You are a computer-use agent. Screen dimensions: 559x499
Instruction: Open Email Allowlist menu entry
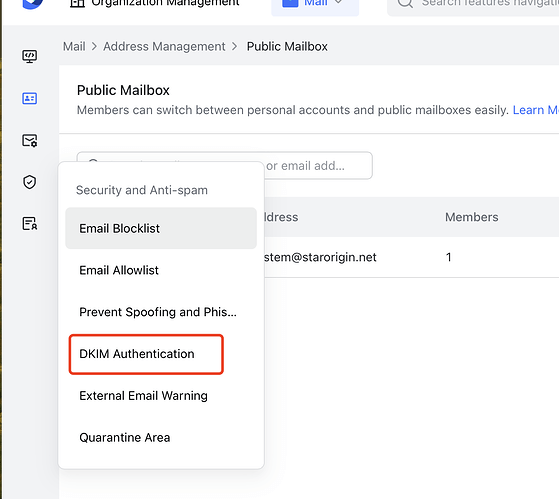[x=161, y=270]
